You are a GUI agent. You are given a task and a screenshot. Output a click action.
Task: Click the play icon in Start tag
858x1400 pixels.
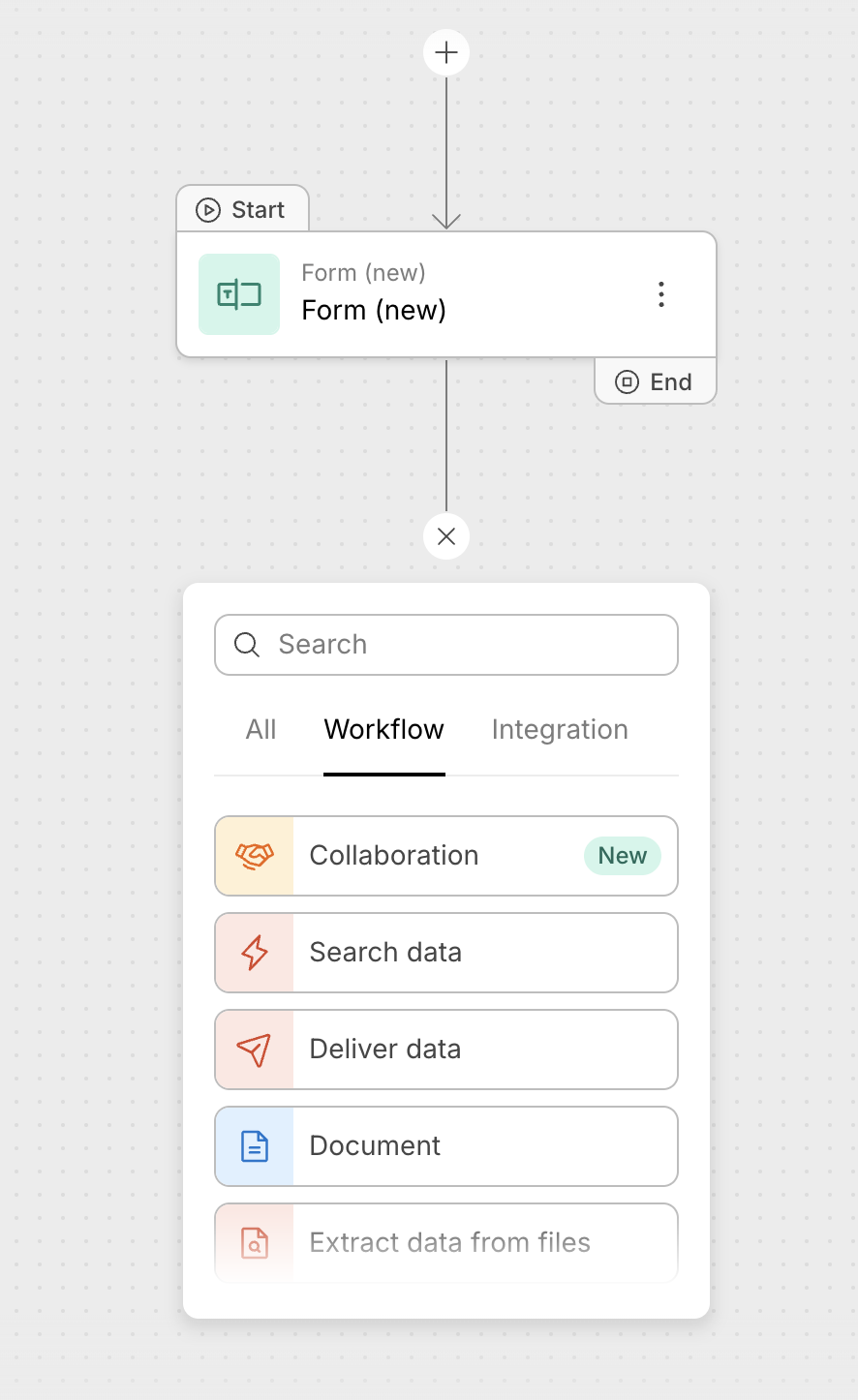[x=208, y=210]
